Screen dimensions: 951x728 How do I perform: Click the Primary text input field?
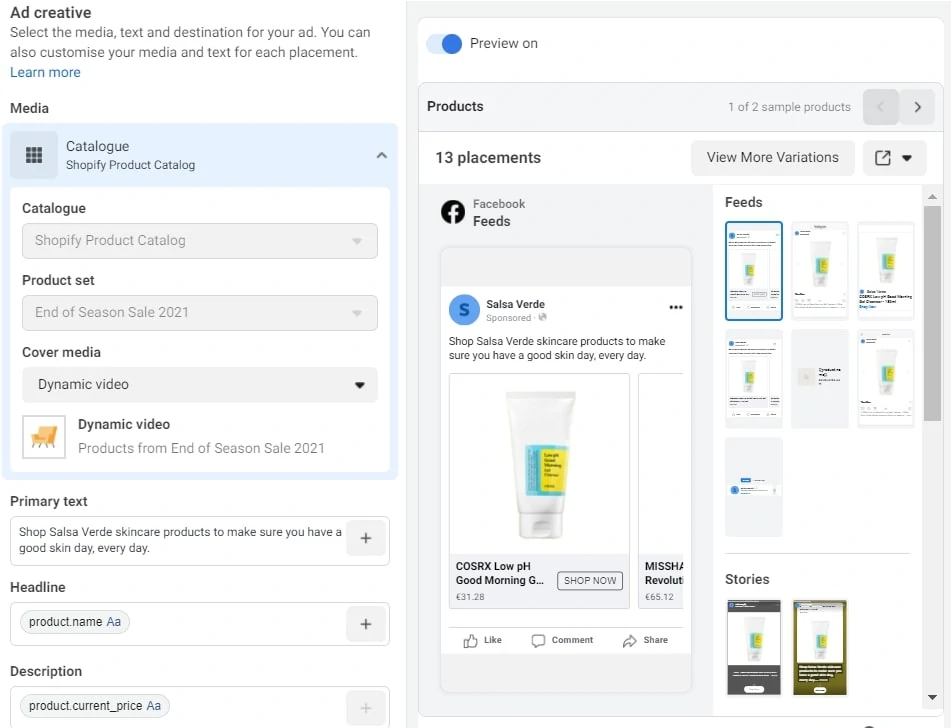tap(180, 540)
